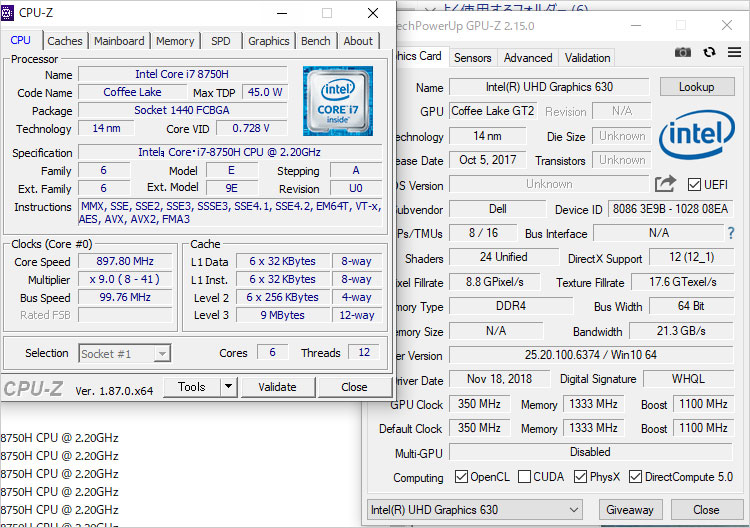Click the Texture Fillrate value 17.6 GTexel/s
750x528 pixels.
pos(683,282)
